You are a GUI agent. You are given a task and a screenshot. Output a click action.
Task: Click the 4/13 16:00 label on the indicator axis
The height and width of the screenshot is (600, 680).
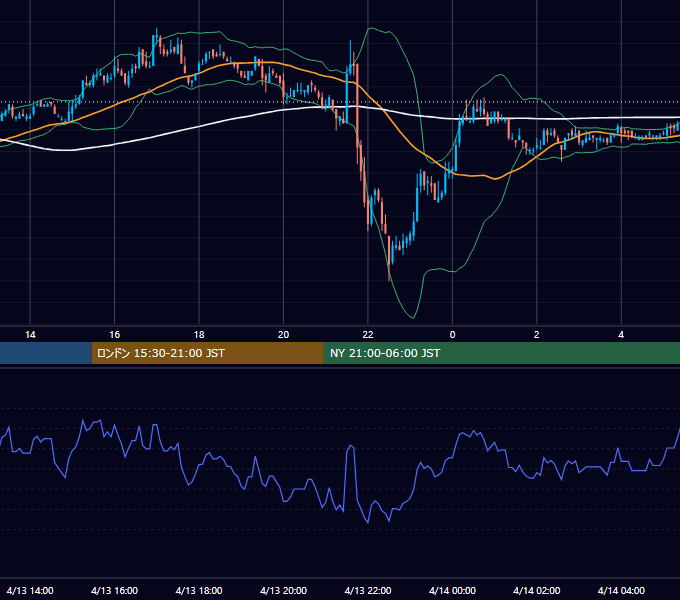pos(114,590)
